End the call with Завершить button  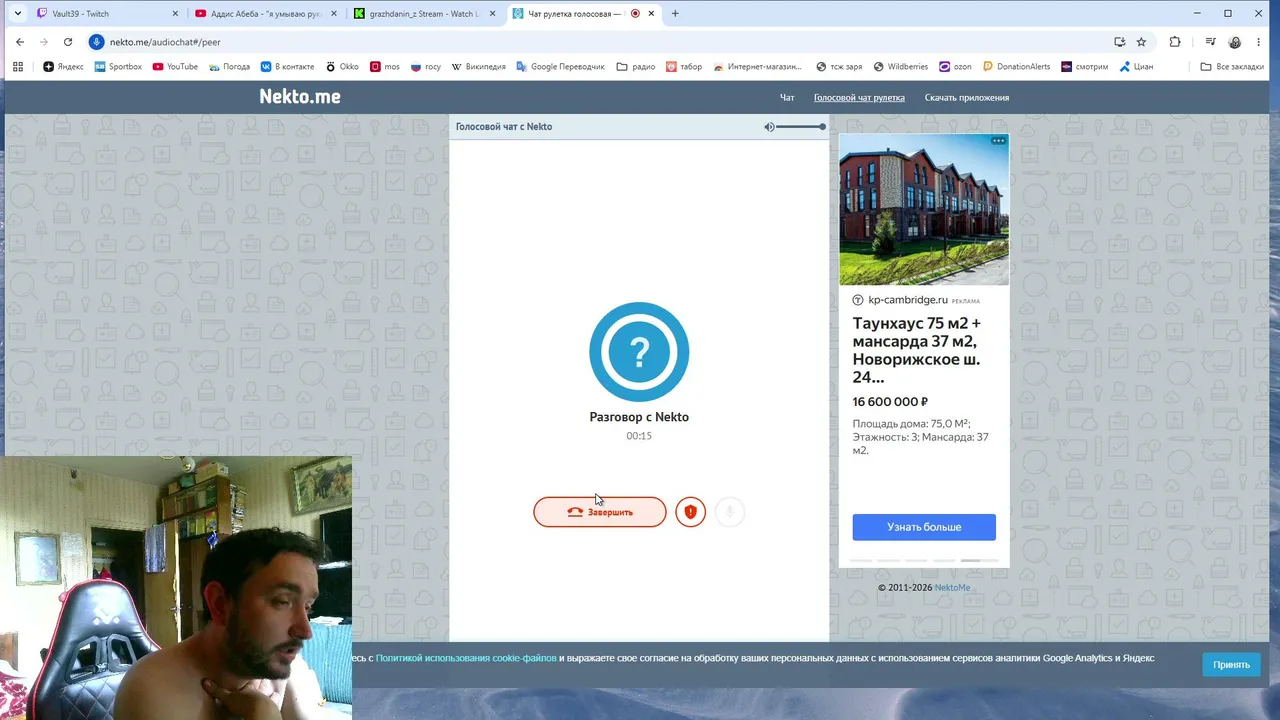[600, 512]
